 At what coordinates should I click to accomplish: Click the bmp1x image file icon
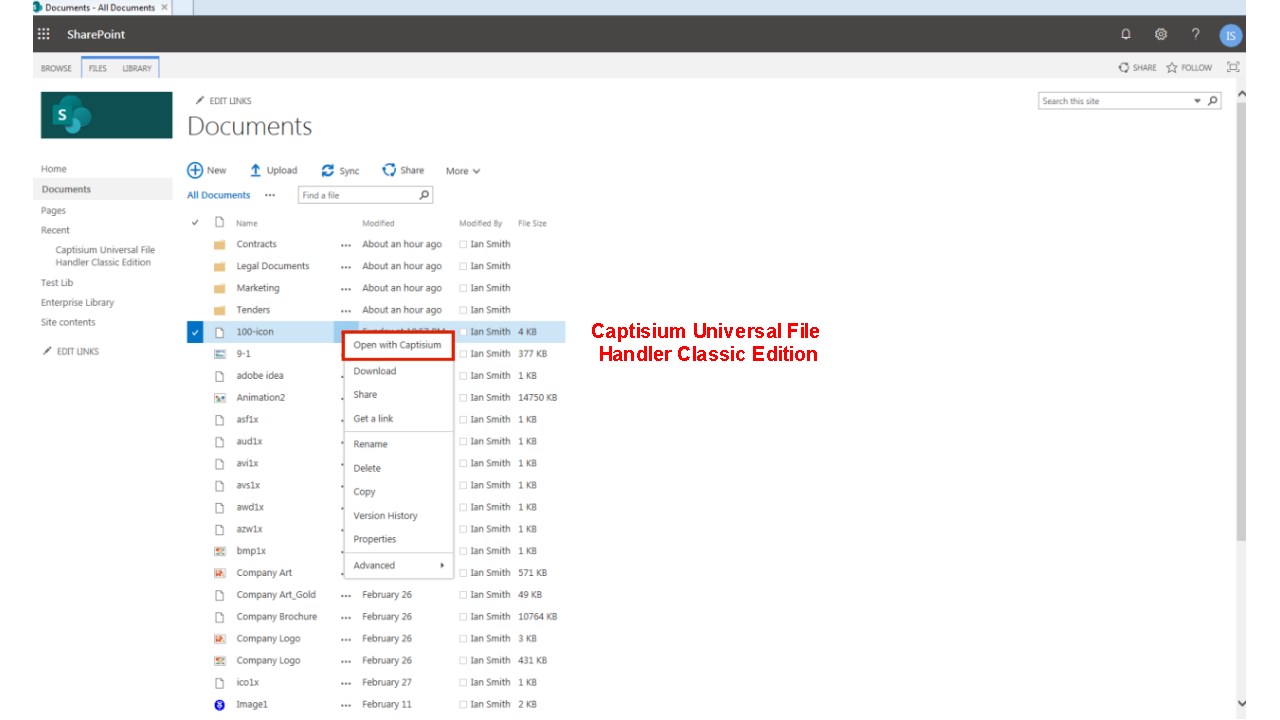(219, 551)
